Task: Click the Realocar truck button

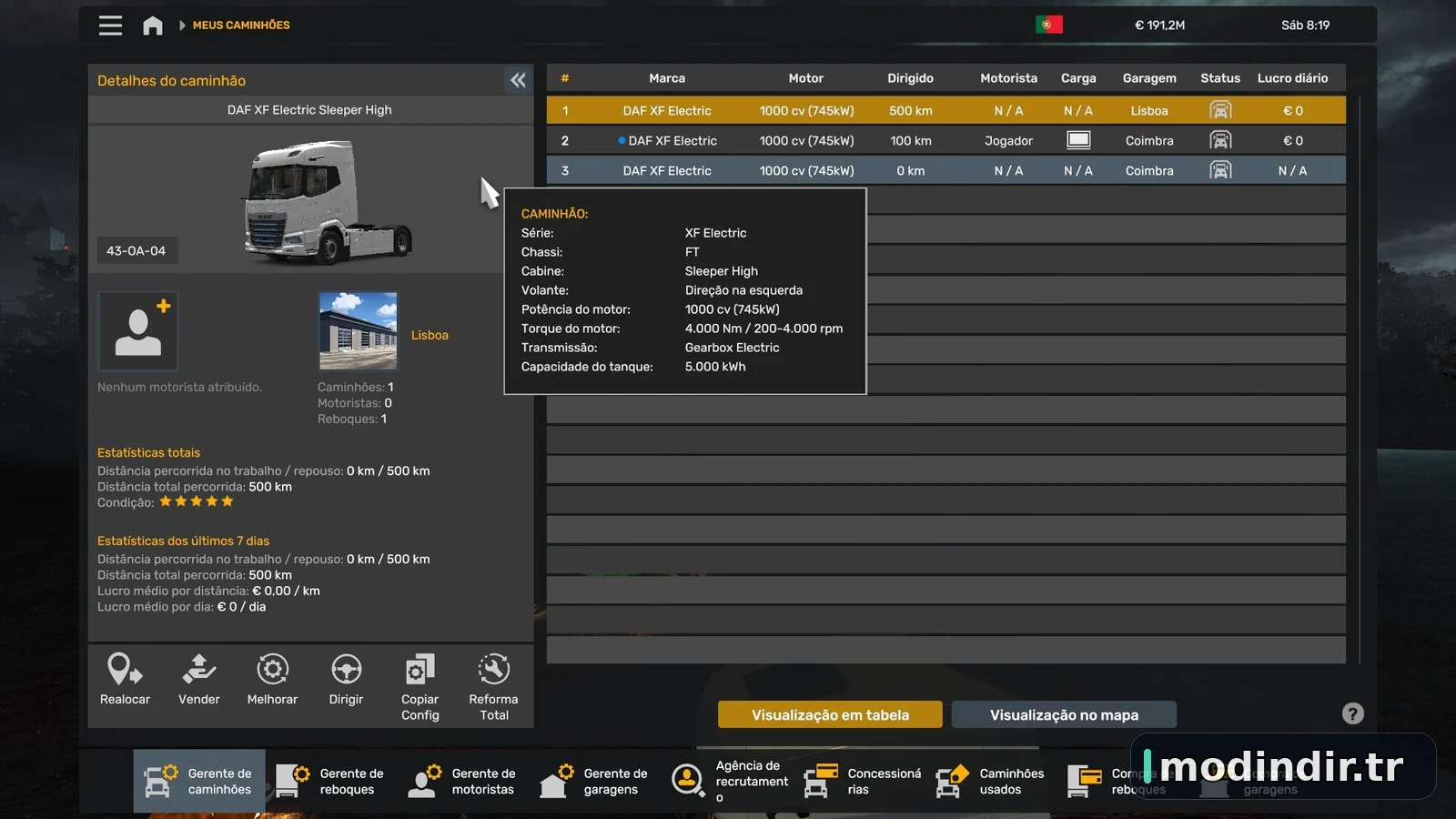Action: [125, 680]
